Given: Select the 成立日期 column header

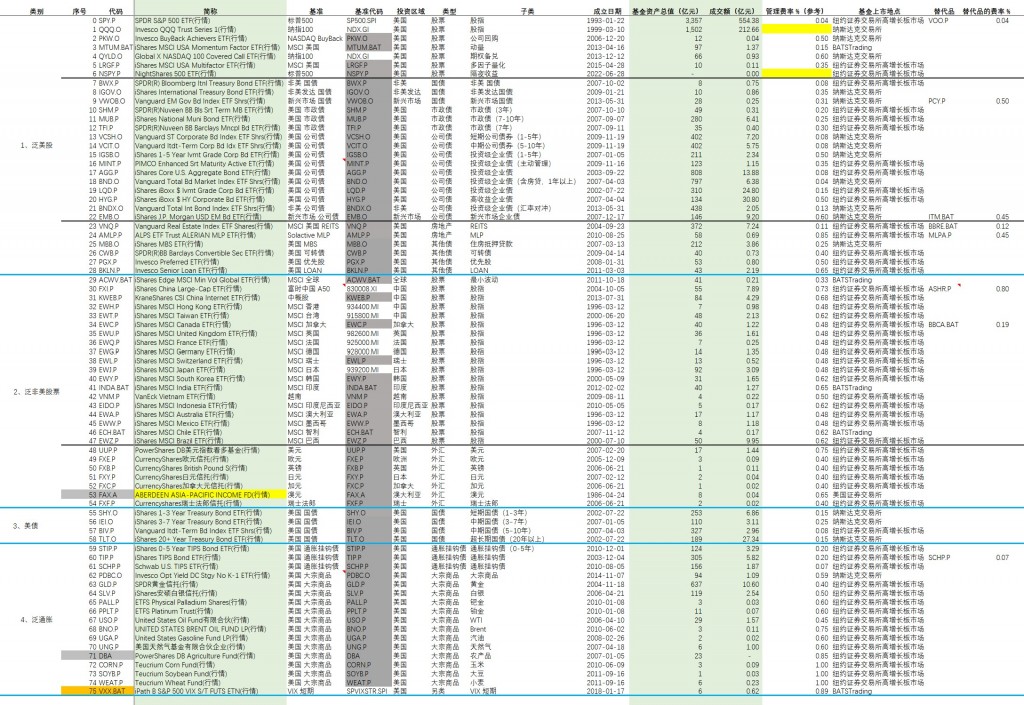Looking at the screenshot, I should click(x=607, y=11).
